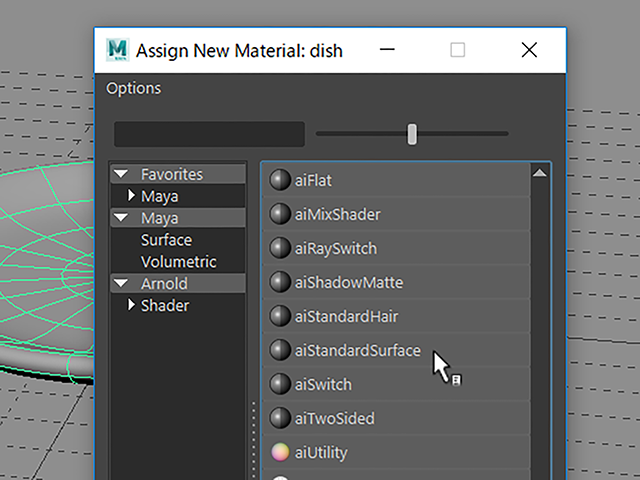Assign the aiSwitch material

[396, 384]
